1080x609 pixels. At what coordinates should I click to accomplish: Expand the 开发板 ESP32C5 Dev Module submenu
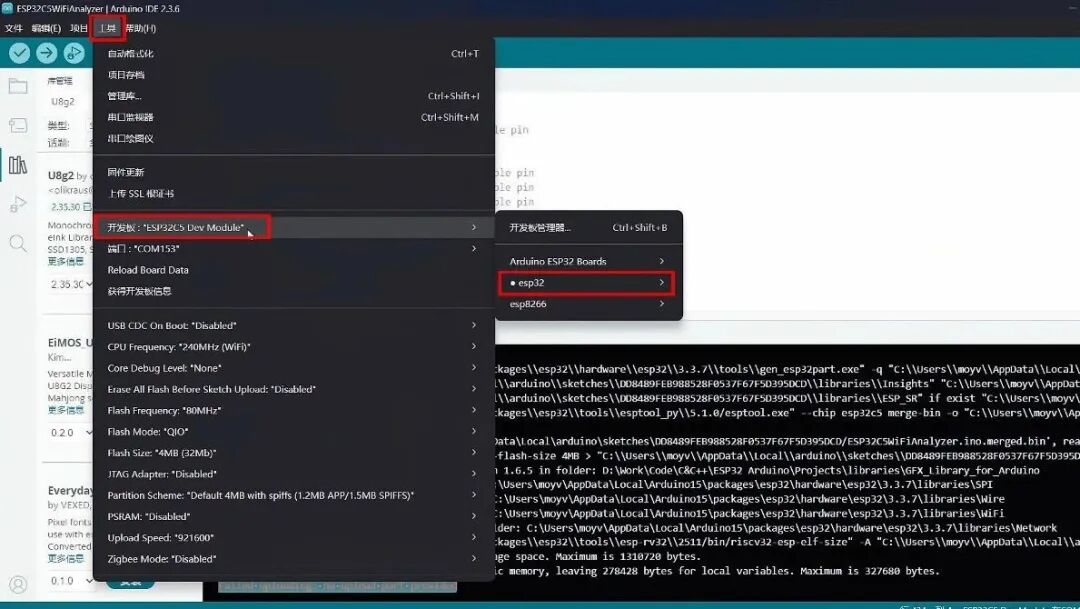[293, 227]
